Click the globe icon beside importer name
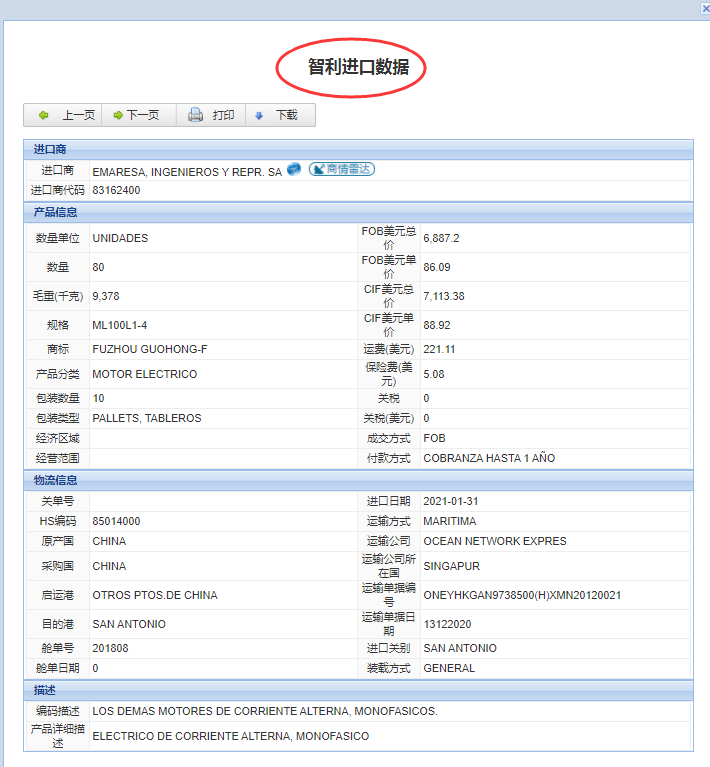Image resolution: width=710 pixels, height=767 pixels. pyautogui.click(x=294, y=170)
